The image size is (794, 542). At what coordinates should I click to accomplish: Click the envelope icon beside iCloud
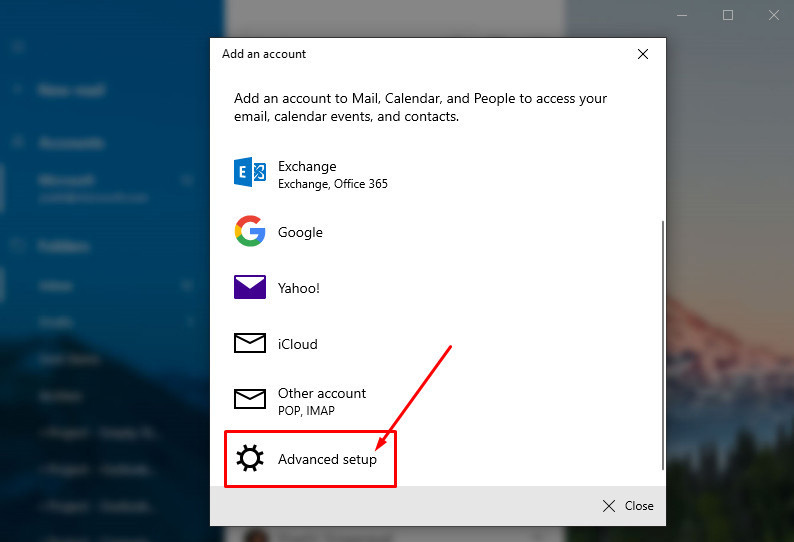(249, 344)
